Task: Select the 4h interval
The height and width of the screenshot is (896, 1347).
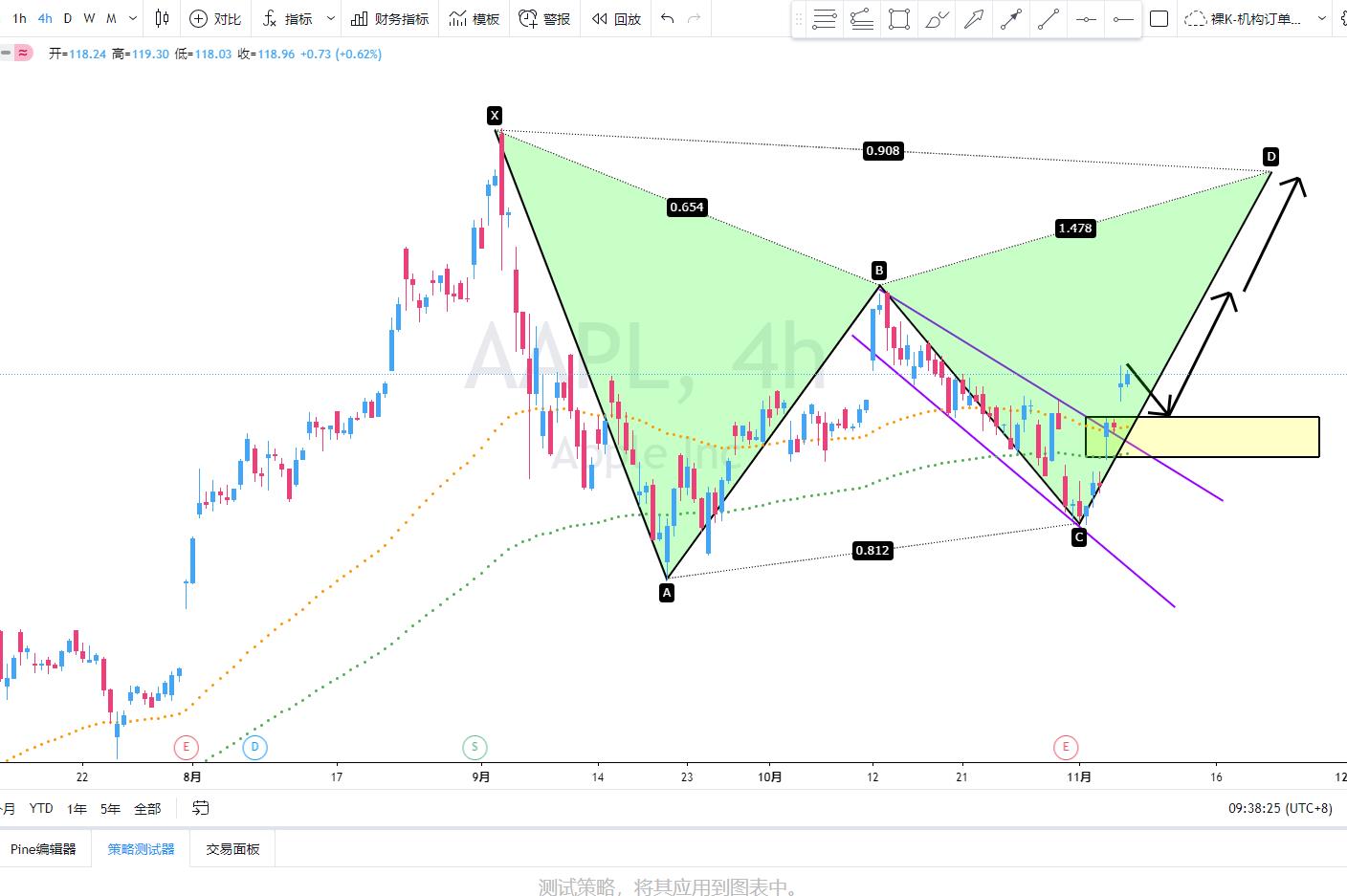Action: coord(44,18)
